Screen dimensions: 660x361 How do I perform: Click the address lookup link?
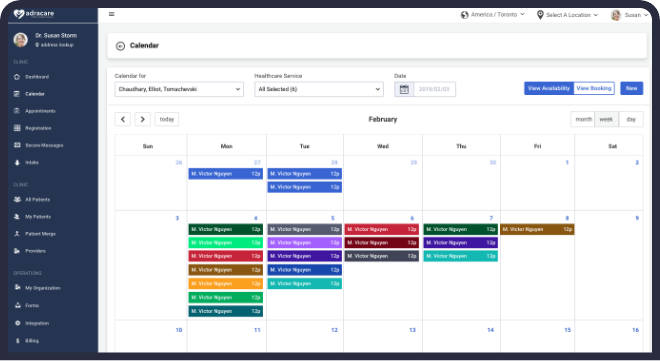(57, 45)
